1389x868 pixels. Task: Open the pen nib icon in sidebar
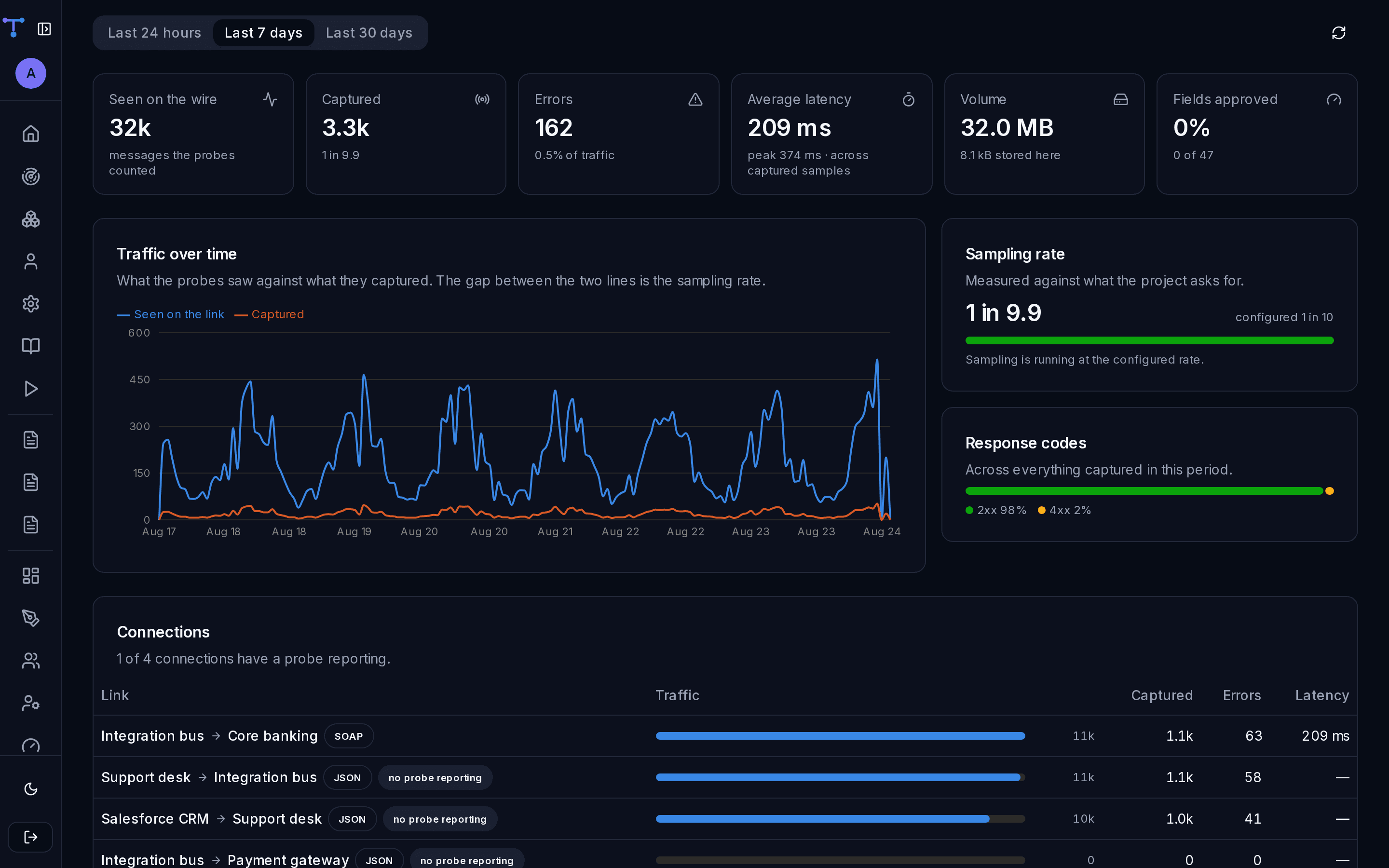tap(30, 618)
